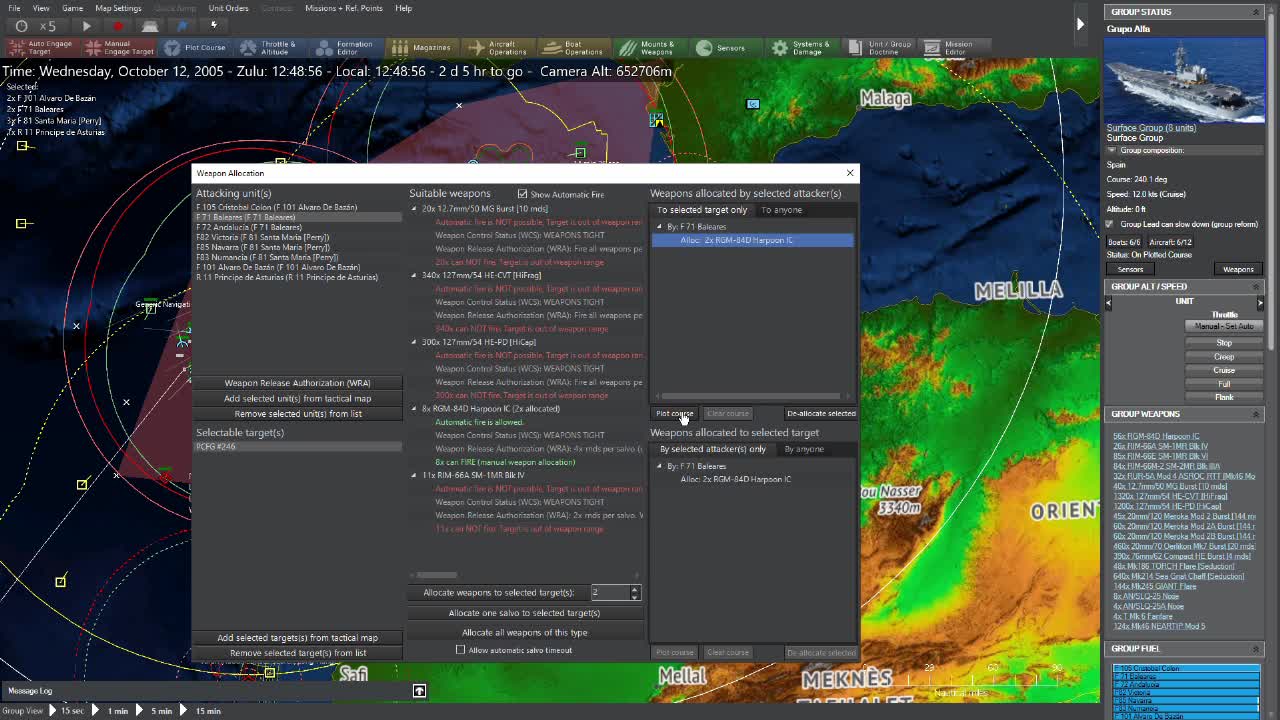Collapse the GROUP ALT / SPEED panel
The image size is (1280, 720).
(1257, 286)
